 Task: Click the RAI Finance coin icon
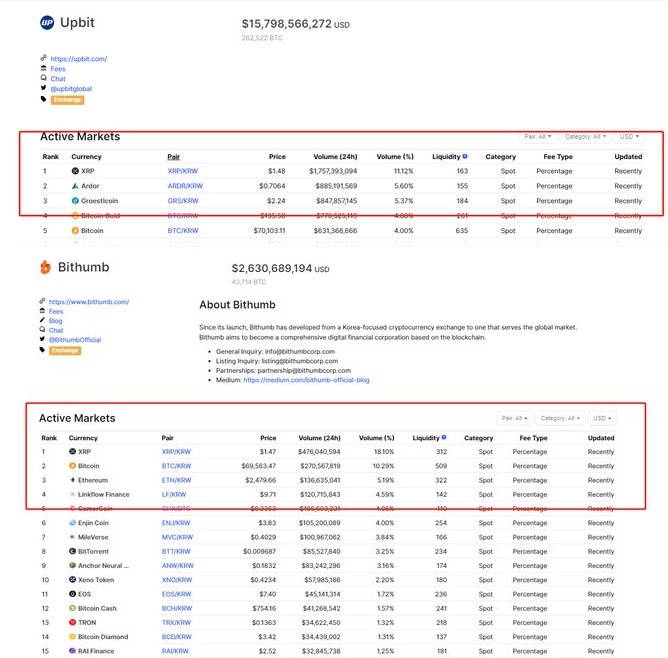click(72, 651)
